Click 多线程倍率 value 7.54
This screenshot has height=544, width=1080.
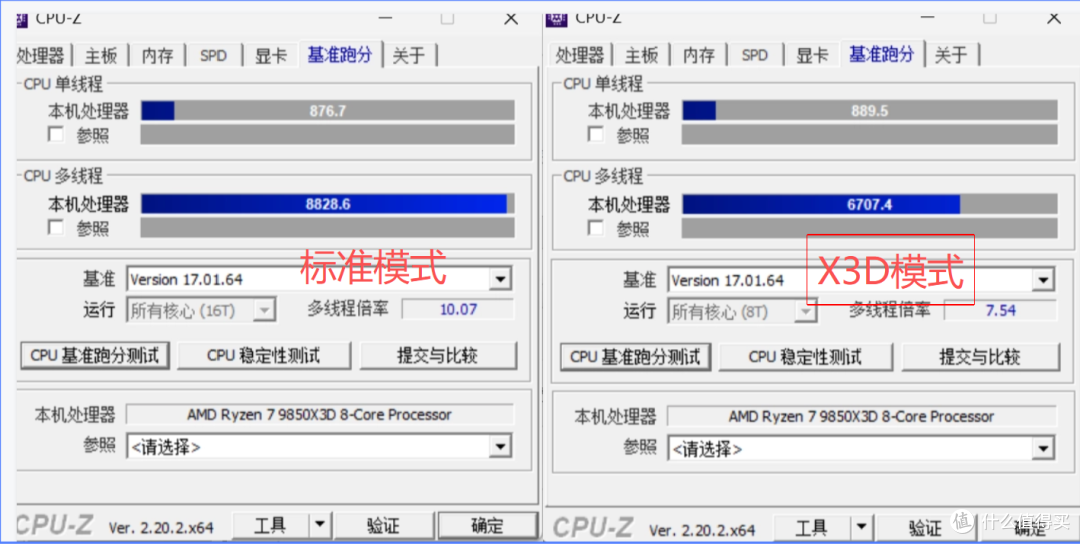(1000, 311)
